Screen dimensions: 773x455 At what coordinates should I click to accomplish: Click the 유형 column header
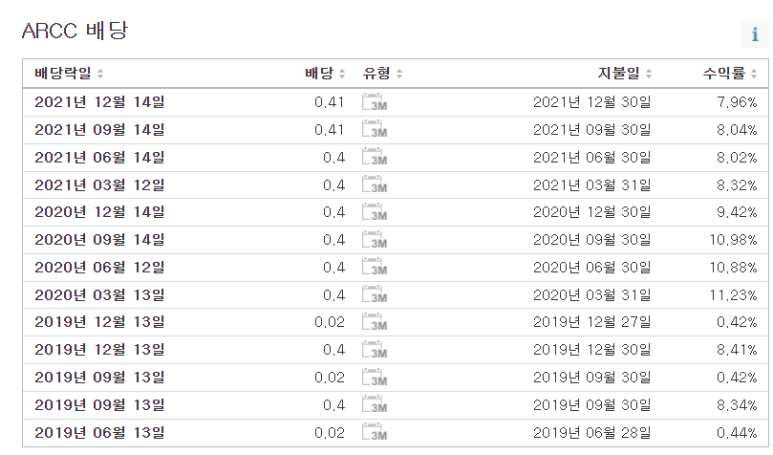point(376,73)
